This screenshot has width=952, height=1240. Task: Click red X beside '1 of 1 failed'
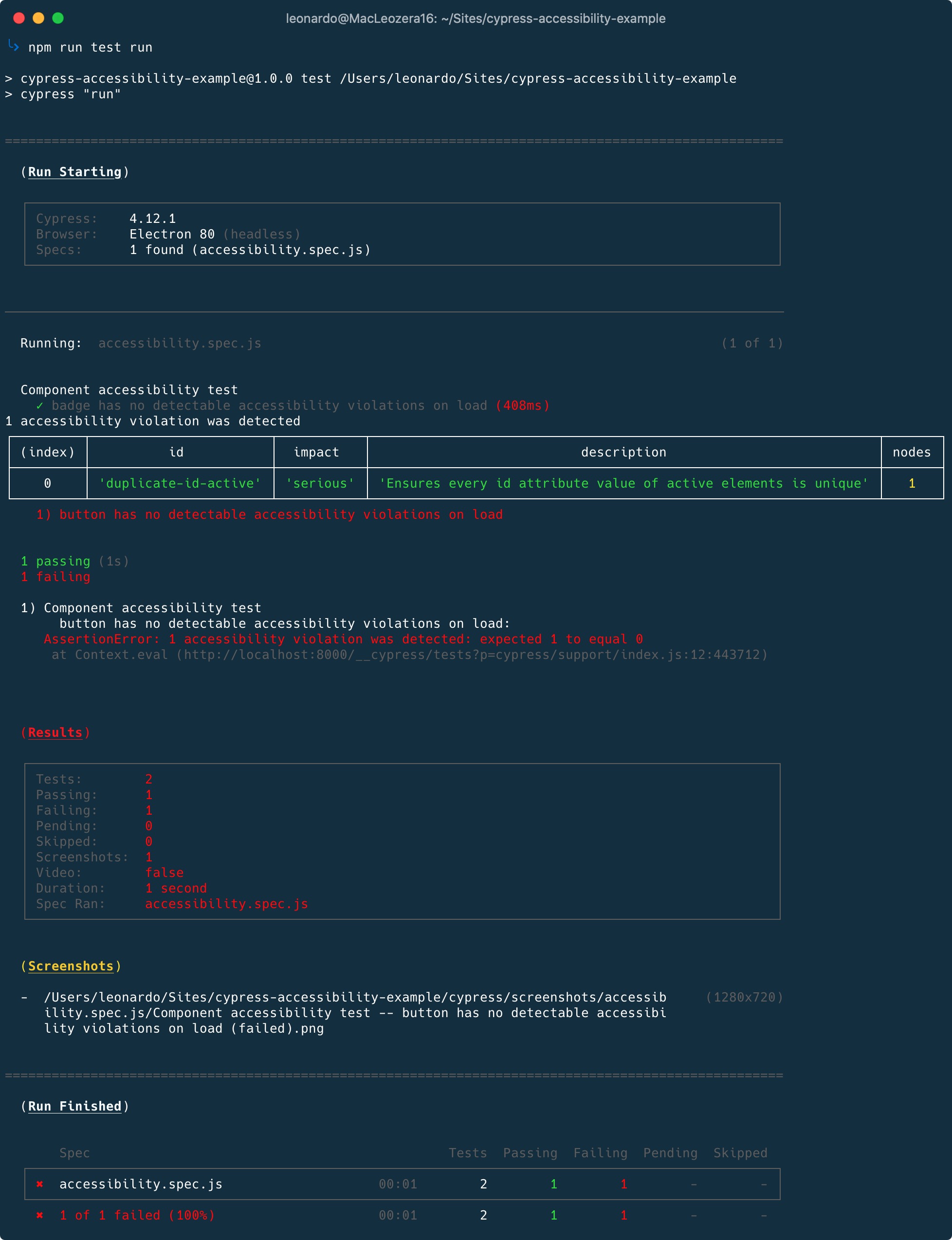point(40,1215)
